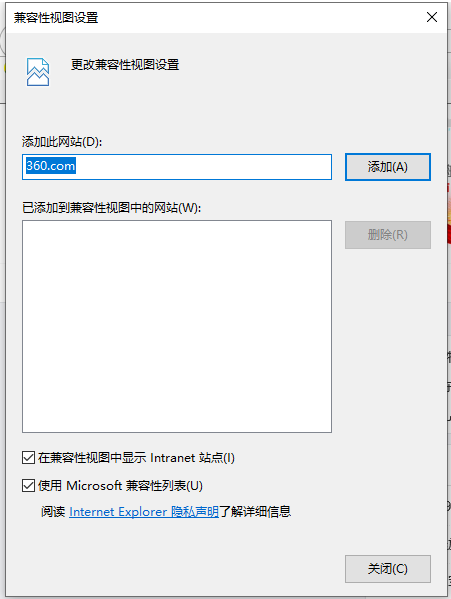
Task: Toggle 在兼容性视图中显示 Intranet 站点 checkbox
Action: pyautogui.click(x=29, y=458)
